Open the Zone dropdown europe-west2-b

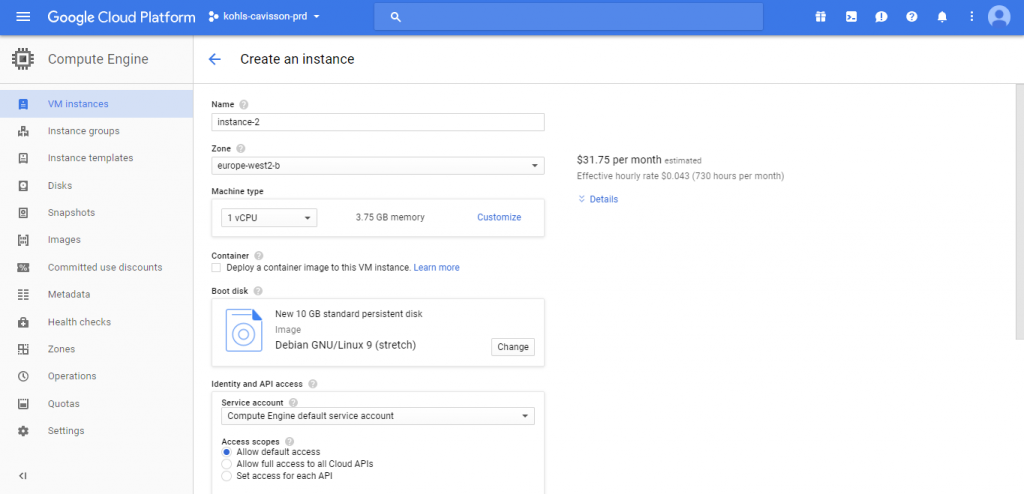378,165
